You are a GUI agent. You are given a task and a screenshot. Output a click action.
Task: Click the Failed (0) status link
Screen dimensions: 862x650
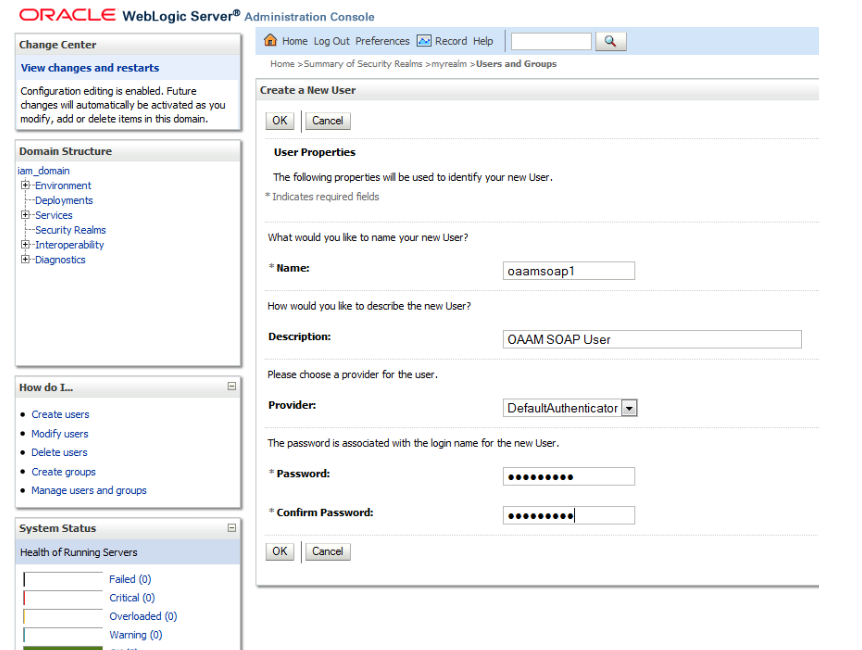point(130,579)
